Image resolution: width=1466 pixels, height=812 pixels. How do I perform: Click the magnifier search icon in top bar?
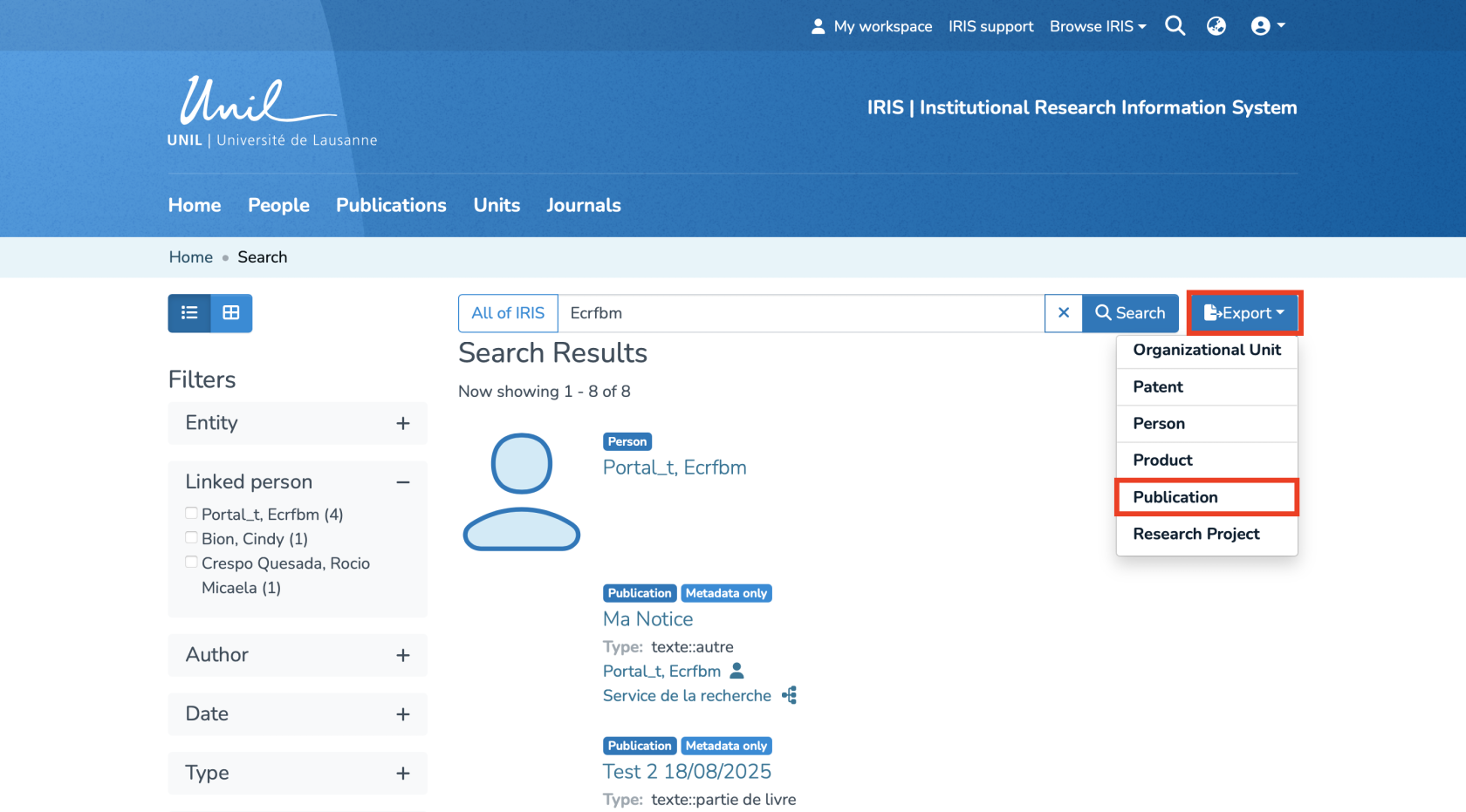[x=1175, y=26]
